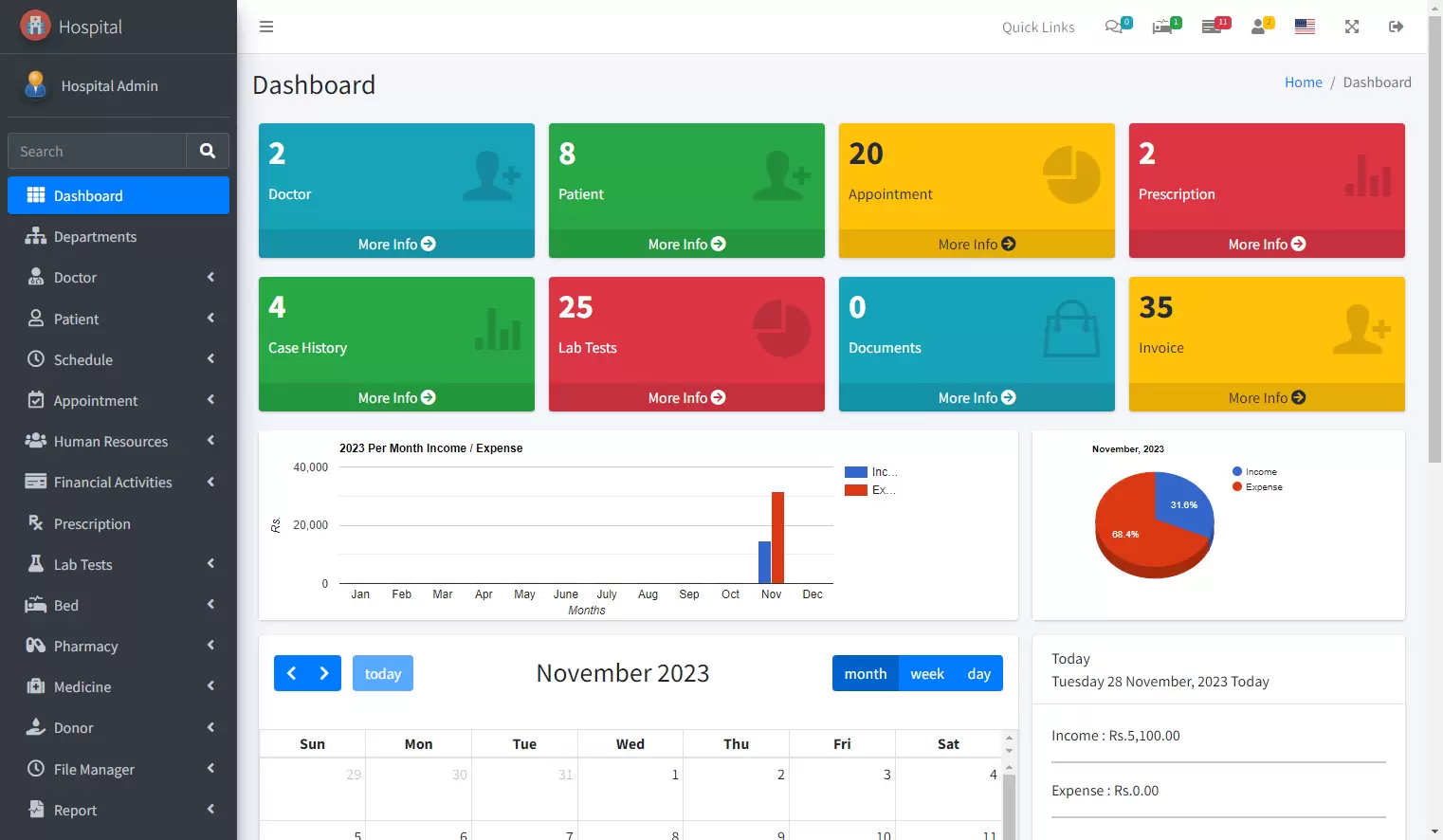Expand the Appointment sidebar menu chevron

(x=210, y=400)
